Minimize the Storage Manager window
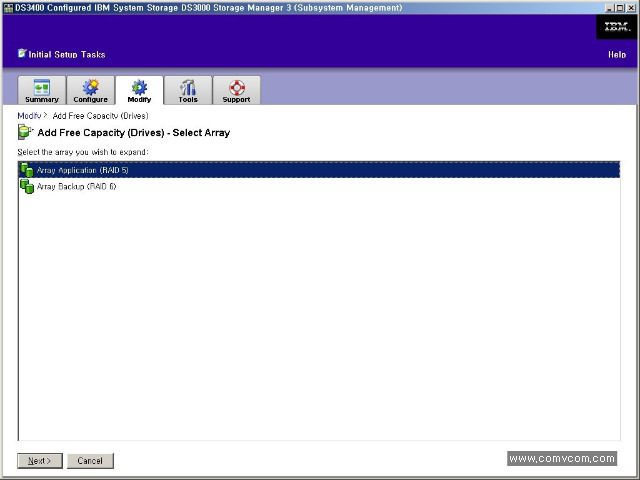The height and width of the screenshot is (480, 640). (x=609, y=8)
